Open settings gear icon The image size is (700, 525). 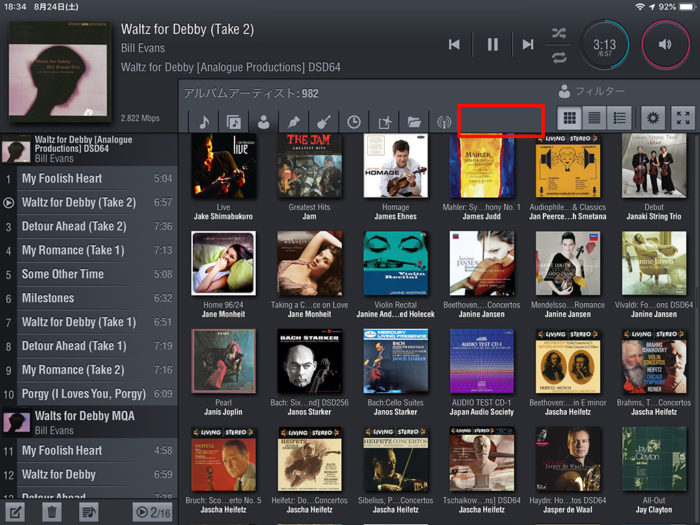click(653, 118)
